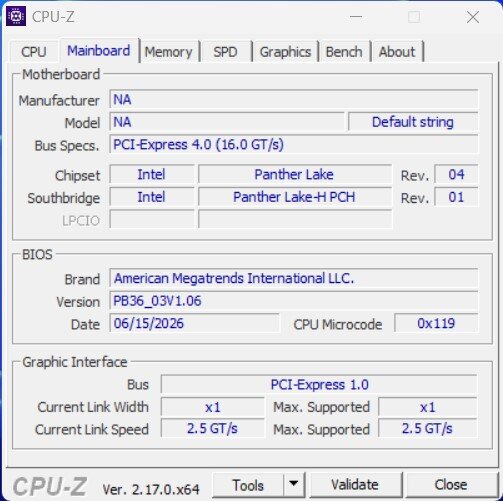The height and width of the screenshot is (501, 503).
Task: Open the About tab
Action: (x=397, y=52)
